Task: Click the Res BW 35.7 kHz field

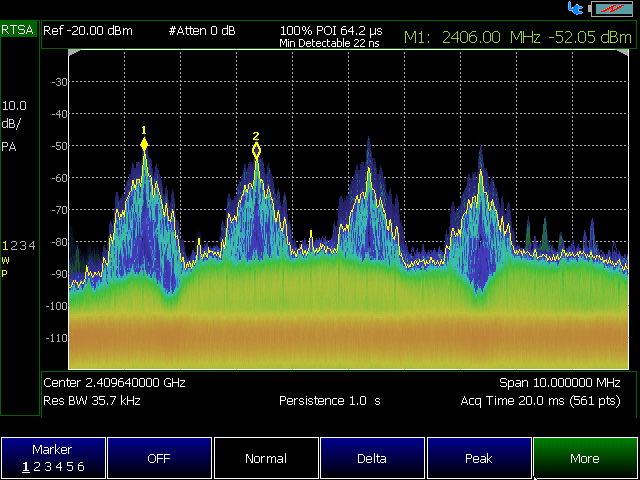Action: (x=92, y=401)
